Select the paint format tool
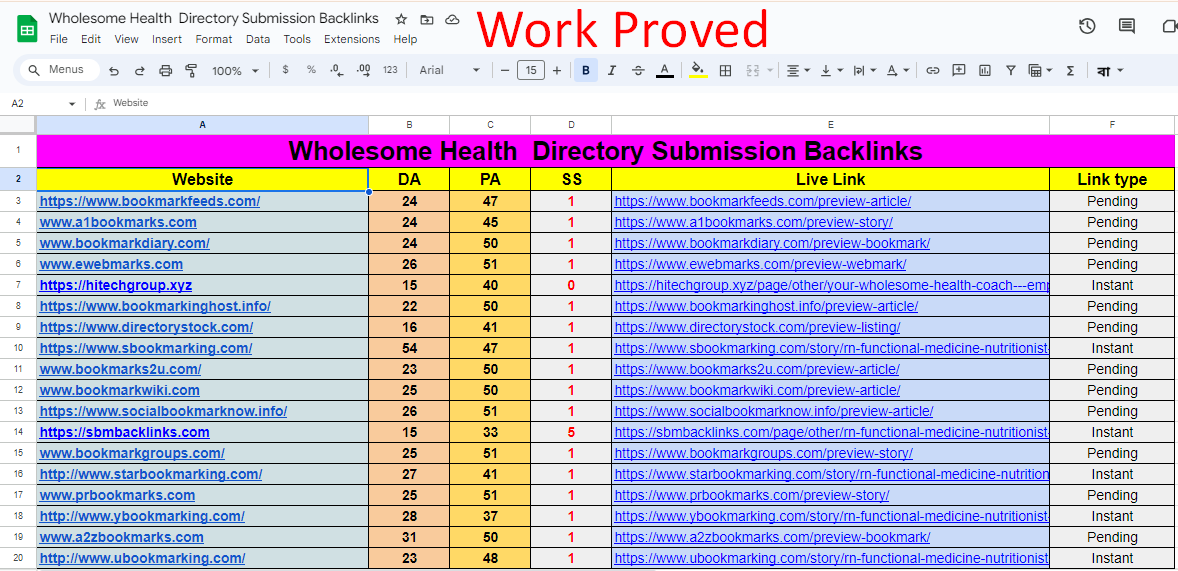 point(191,71)
